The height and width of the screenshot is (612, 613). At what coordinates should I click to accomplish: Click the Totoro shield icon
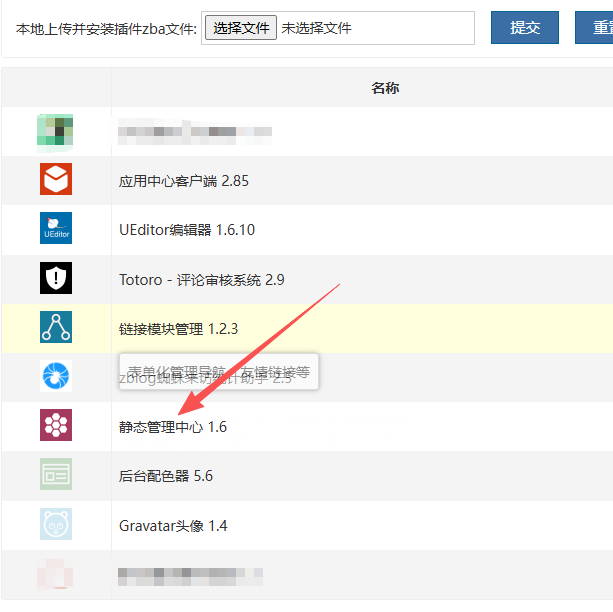(56, 278)
